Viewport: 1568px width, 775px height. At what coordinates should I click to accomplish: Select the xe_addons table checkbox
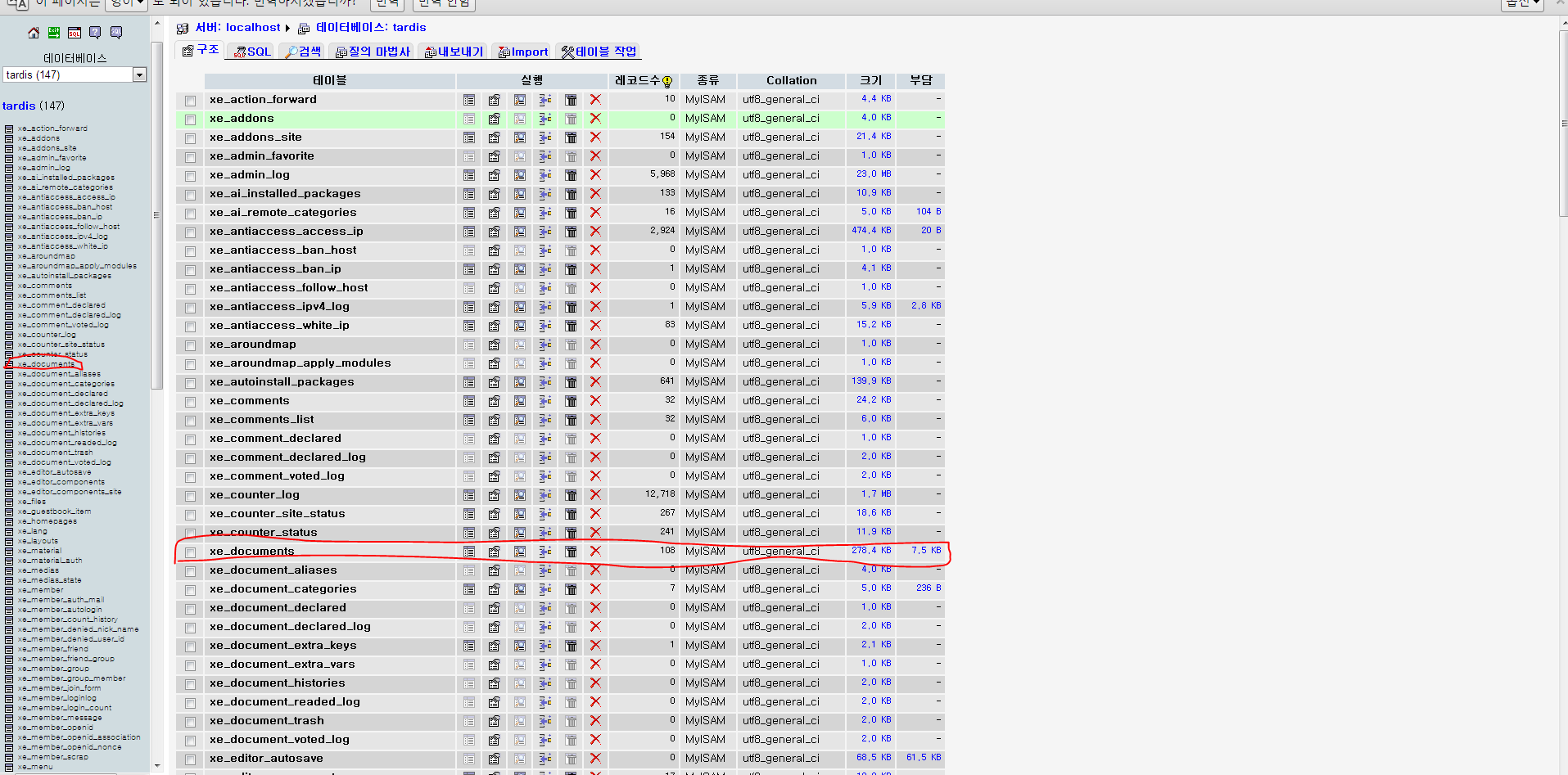(189, 119)
